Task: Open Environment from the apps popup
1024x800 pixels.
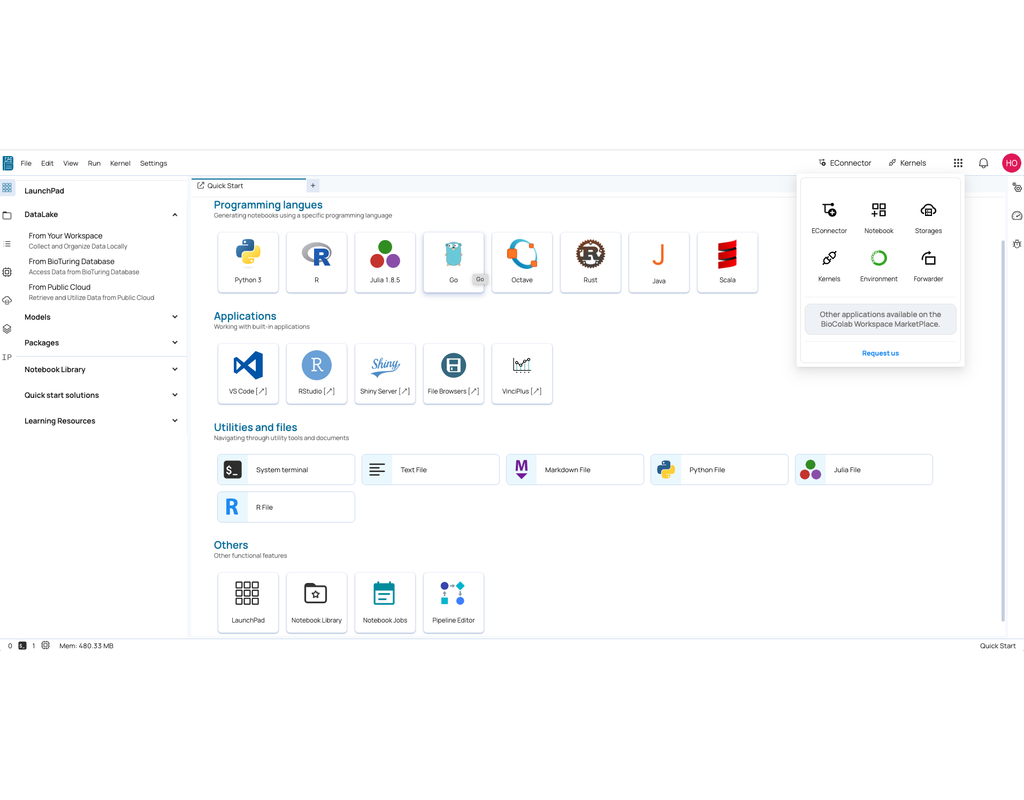Action: [878, 263]
